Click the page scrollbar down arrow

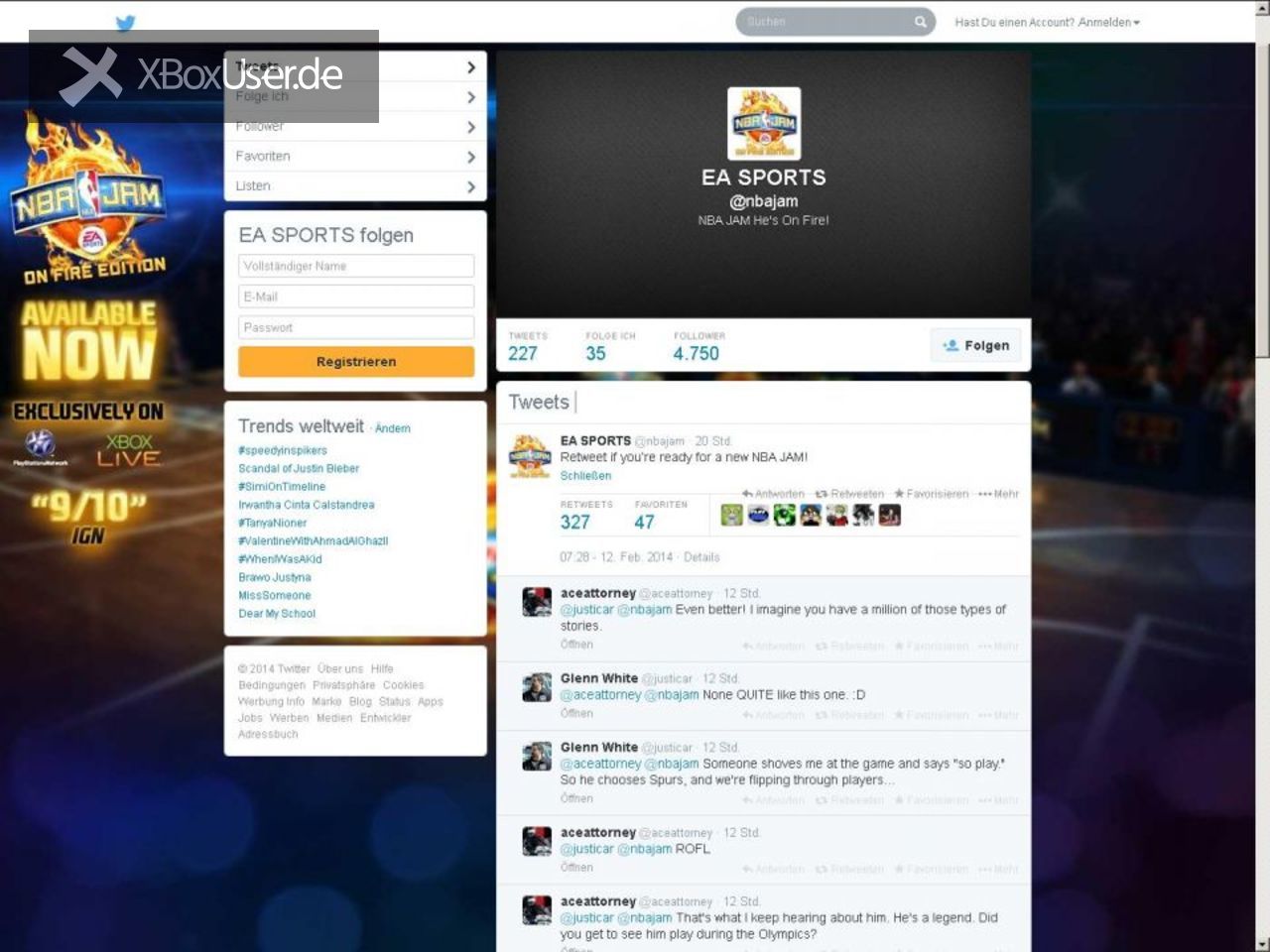(1262, 943)
